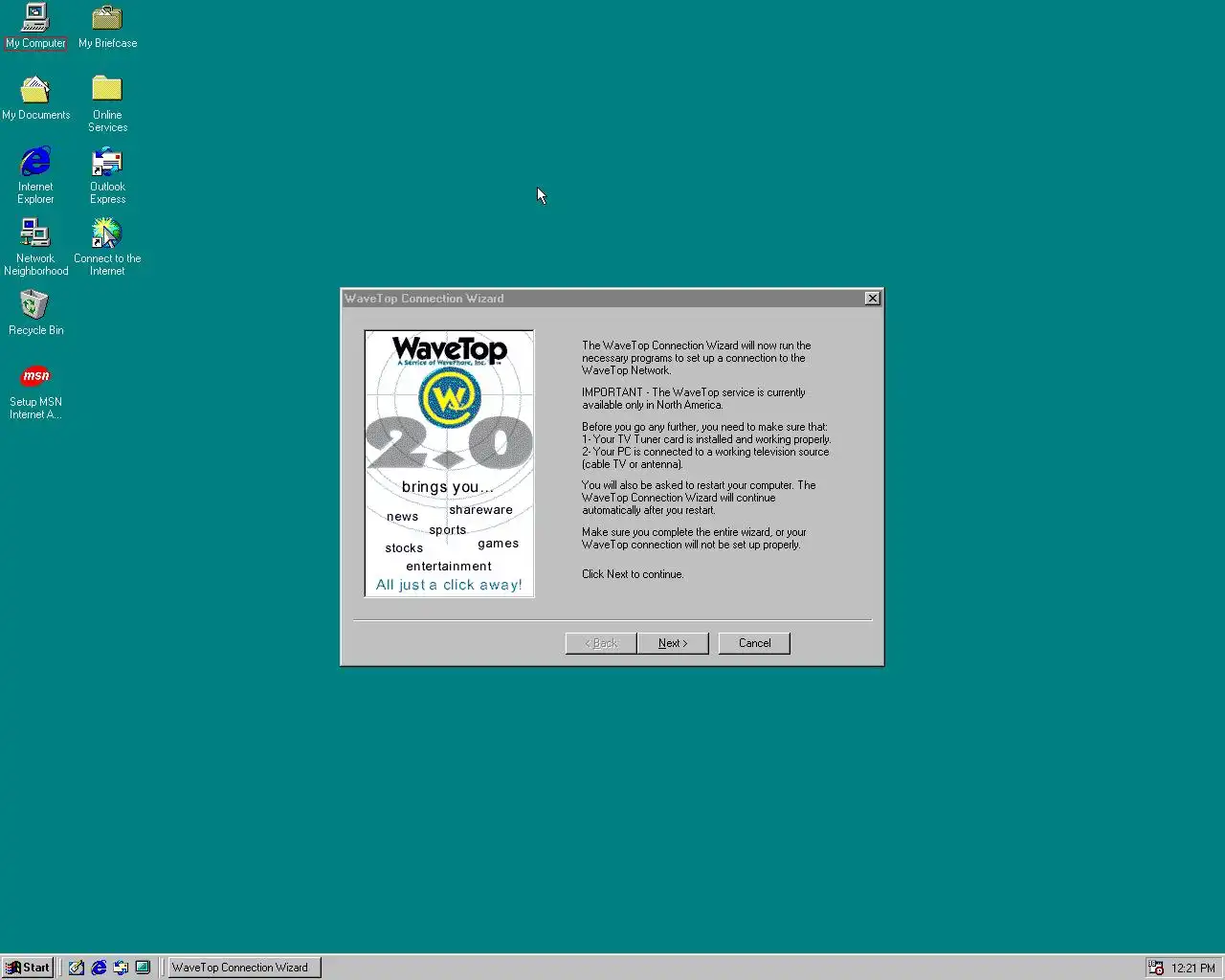Click the 'You will also be asked to restart' paragraph
The image size is (1225, 980).
(699, 498)
